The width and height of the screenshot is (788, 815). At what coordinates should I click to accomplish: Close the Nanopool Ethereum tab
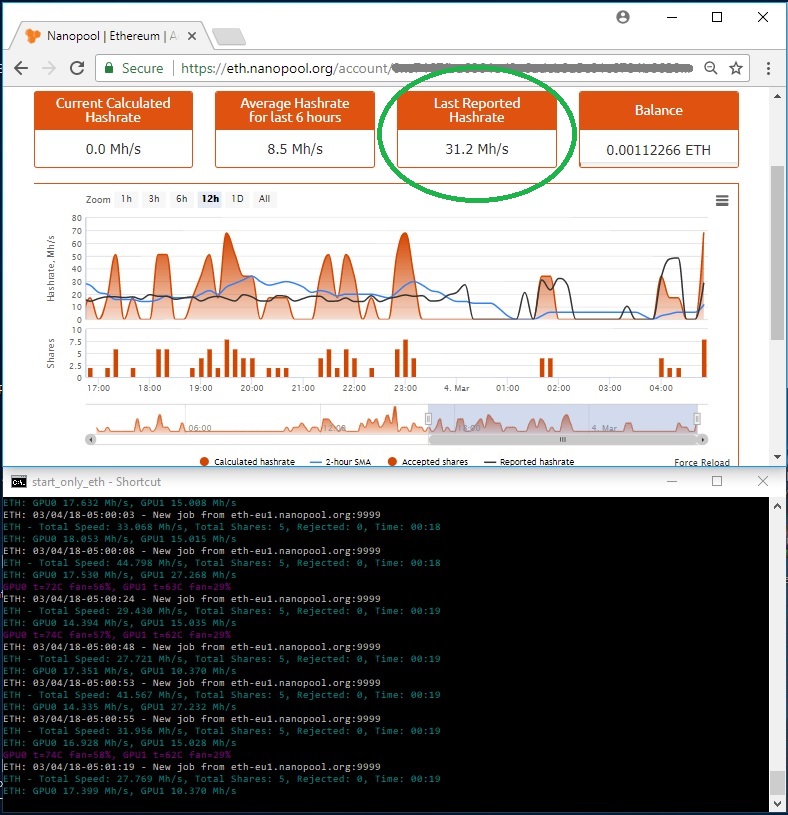click(192, 36)
